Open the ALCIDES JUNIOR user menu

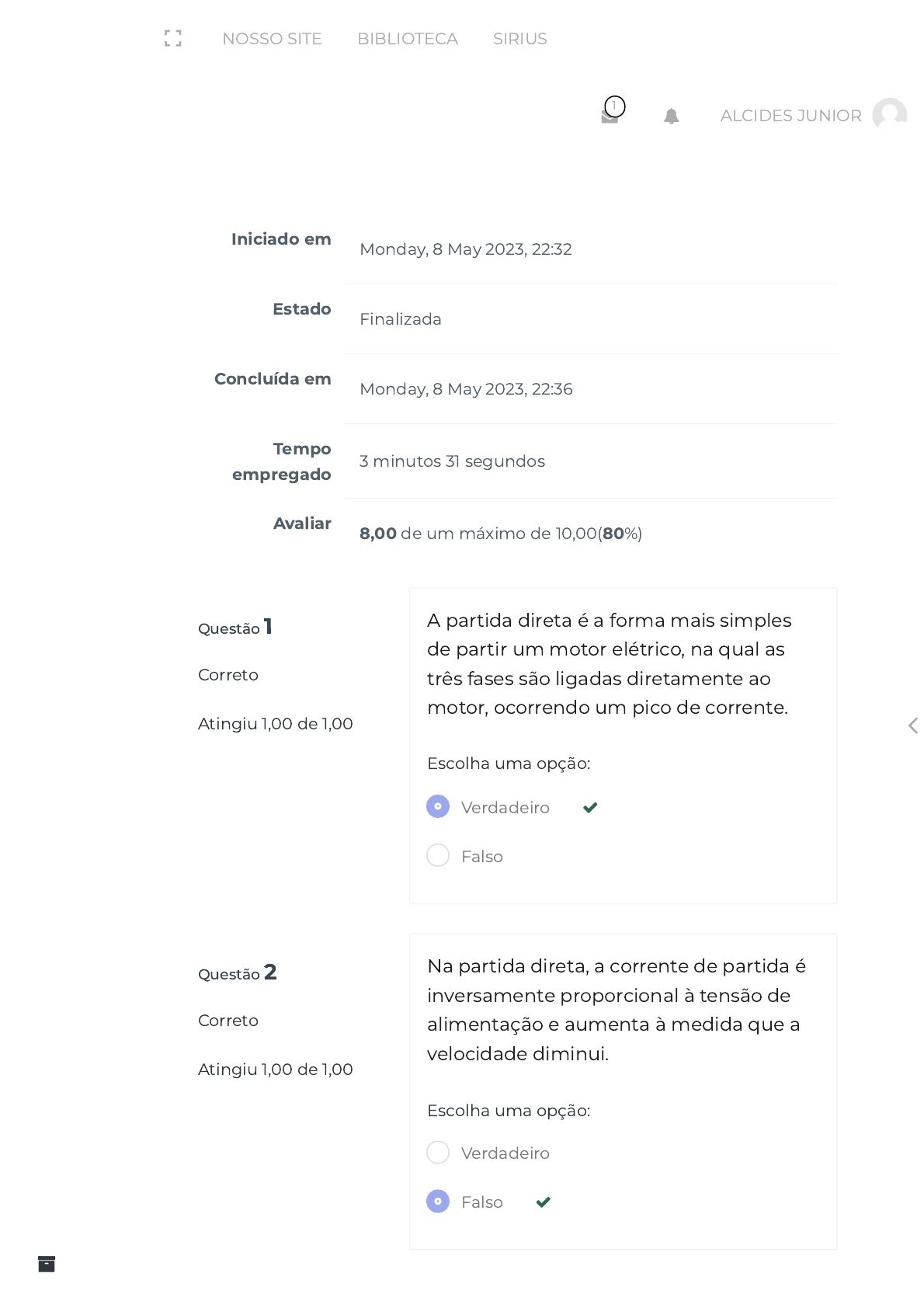click(790, 116)
